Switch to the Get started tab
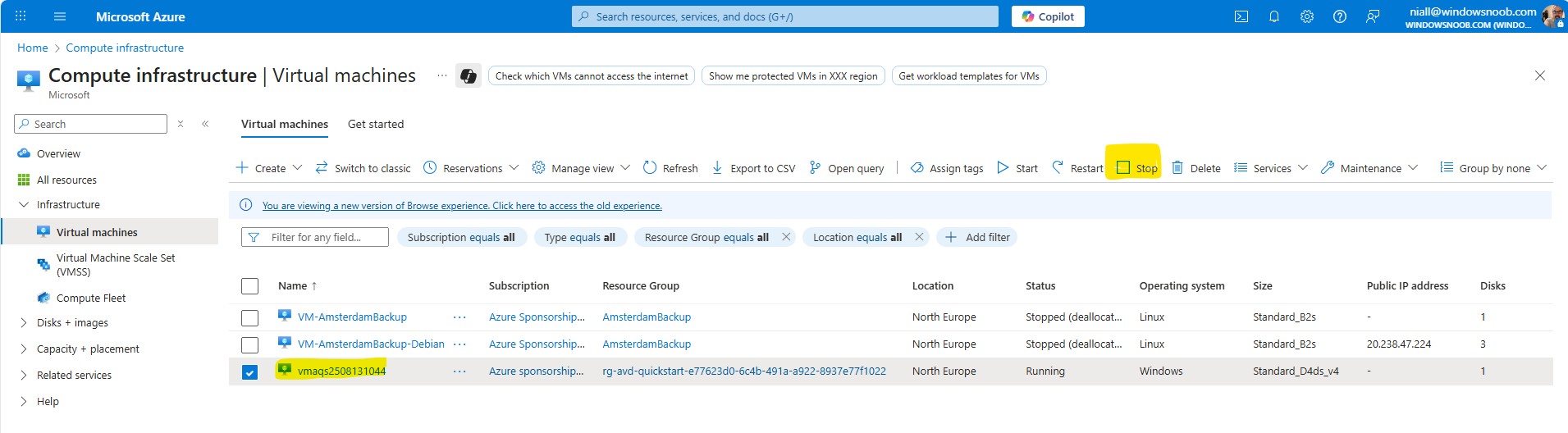The image size is (1568, 433). (376, 125)
